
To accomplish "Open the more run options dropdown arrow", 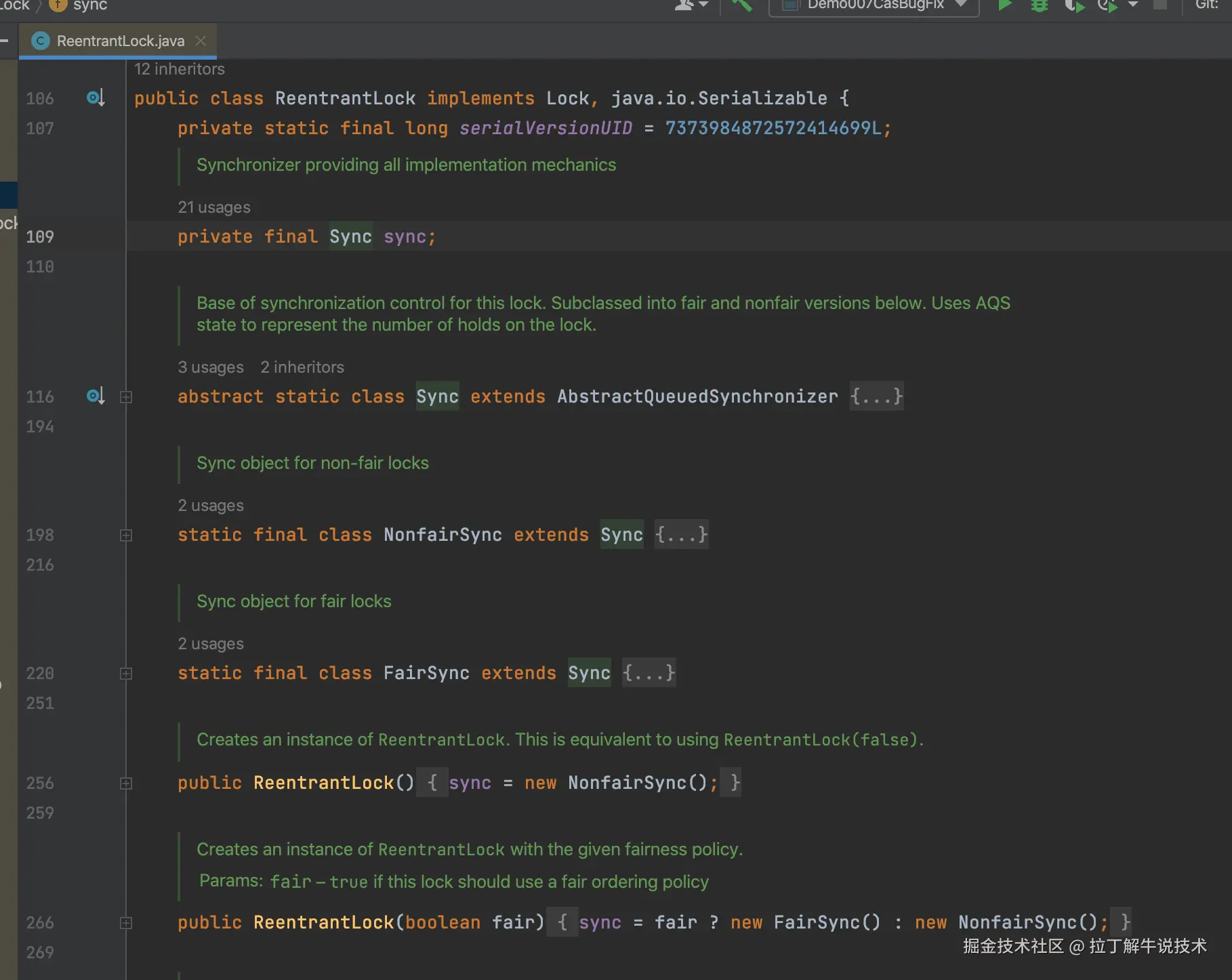I will 1133,5.
